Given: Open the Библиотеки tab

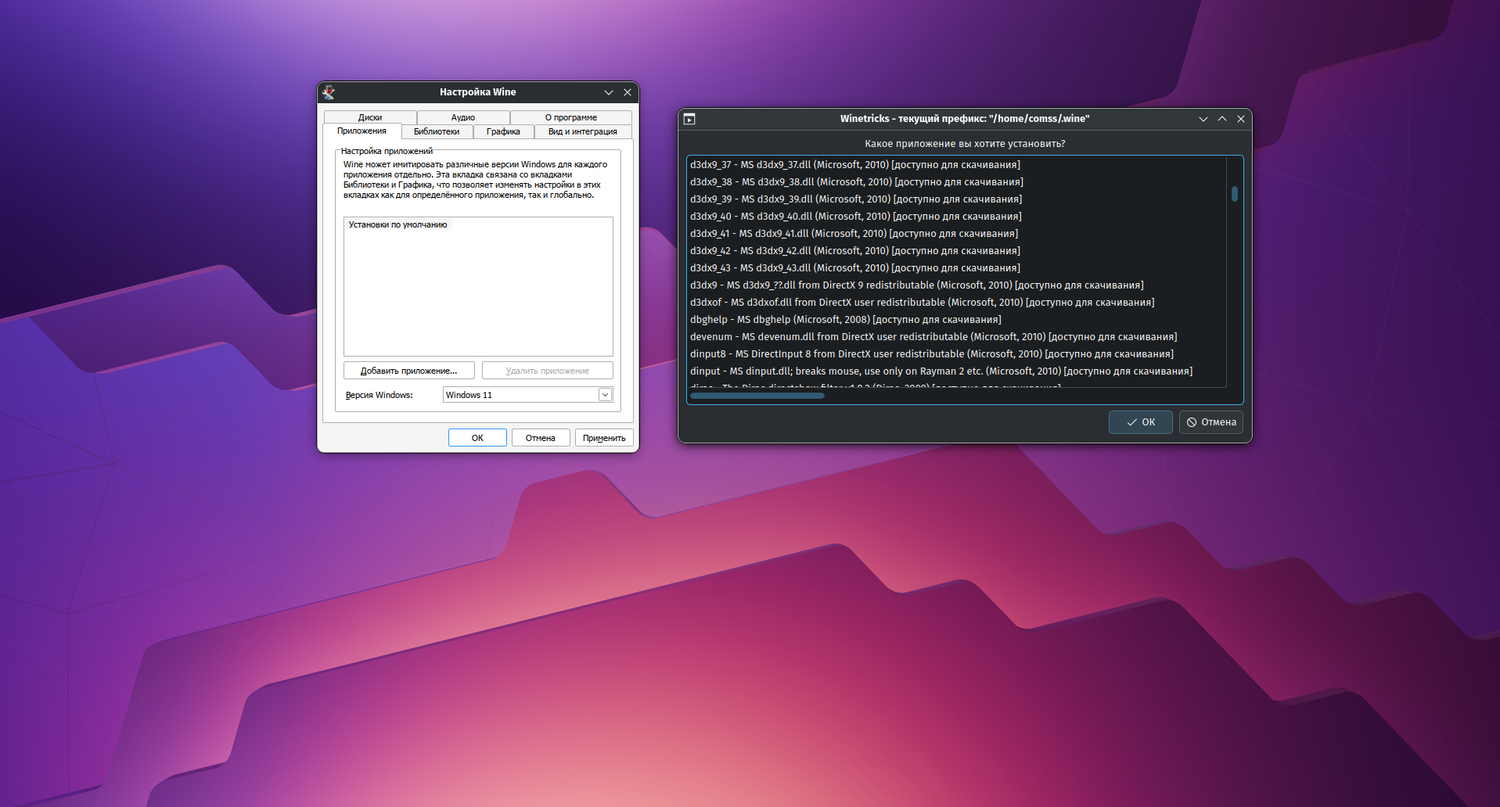Looking at the screenshot, I should [x=437, y=131].
